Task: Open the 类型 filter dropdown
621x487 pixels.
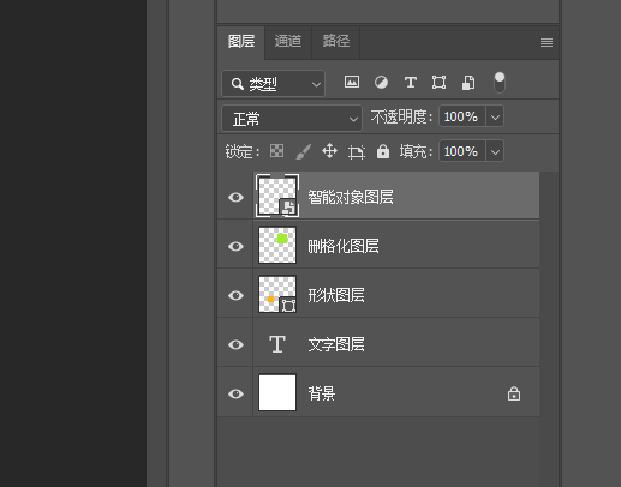Action: (x=273, y=83)
